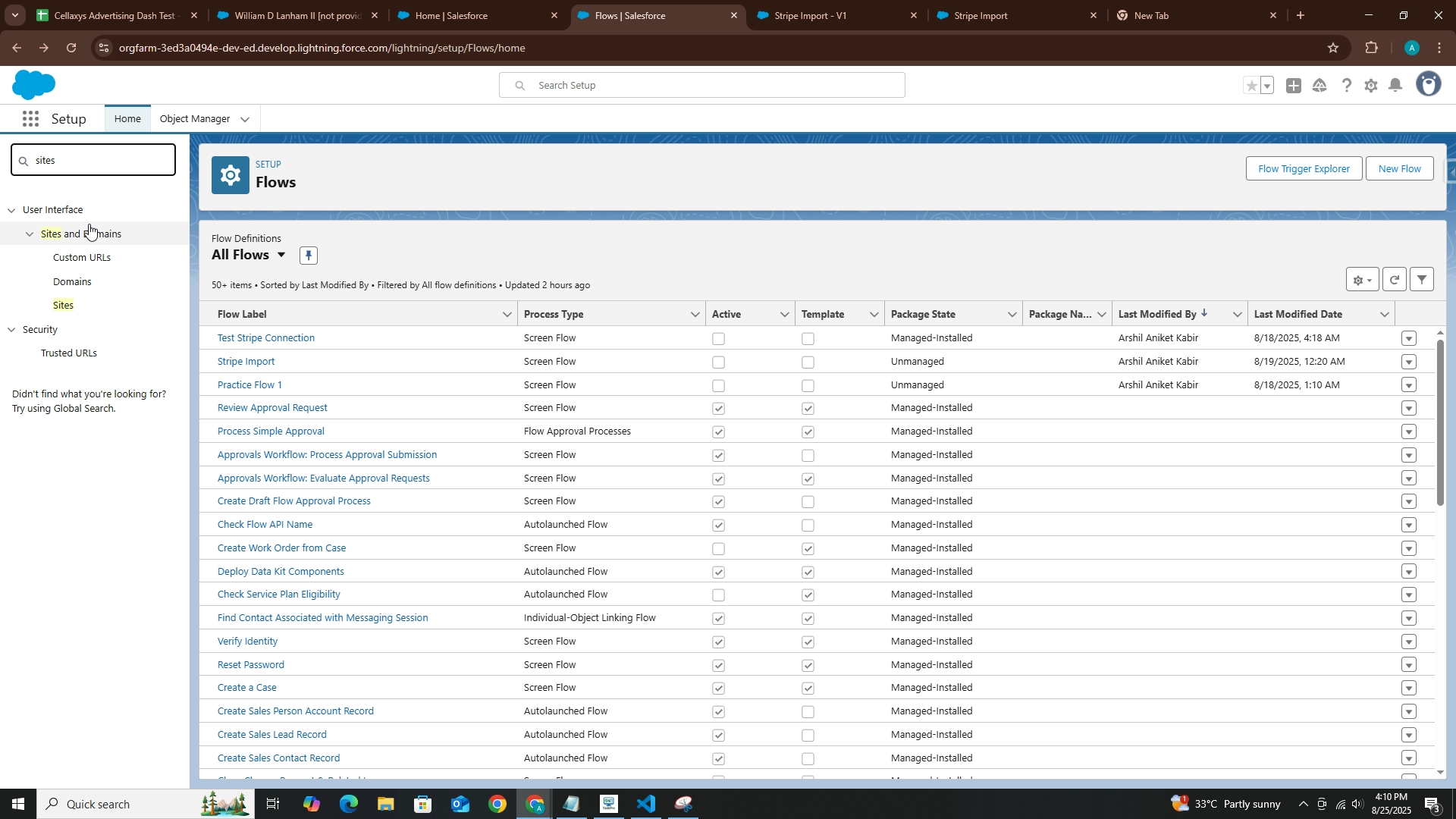Screen dimensions: 1456x819
Task: Toggle Active checkbox for Stripe Import
Action: (718, 362)
